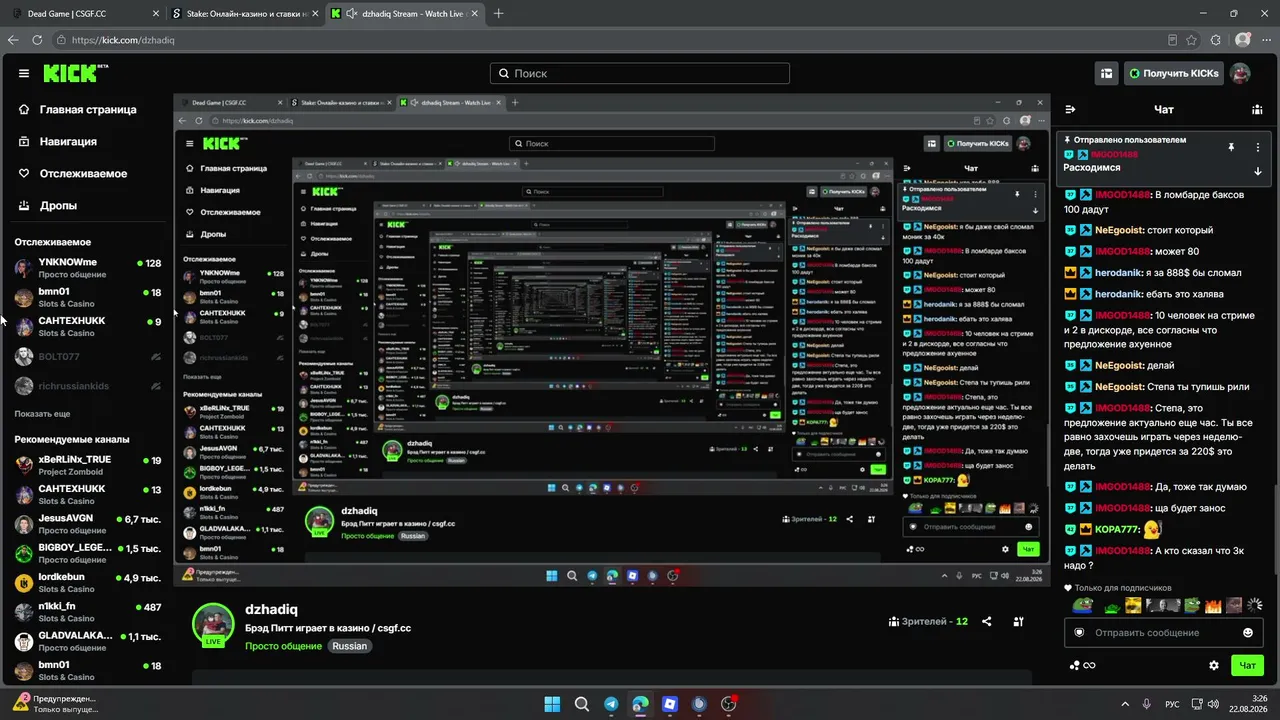Click the Получить KICKs button
Viewport: 1280px width, 720px height.
coord(1174,73)
